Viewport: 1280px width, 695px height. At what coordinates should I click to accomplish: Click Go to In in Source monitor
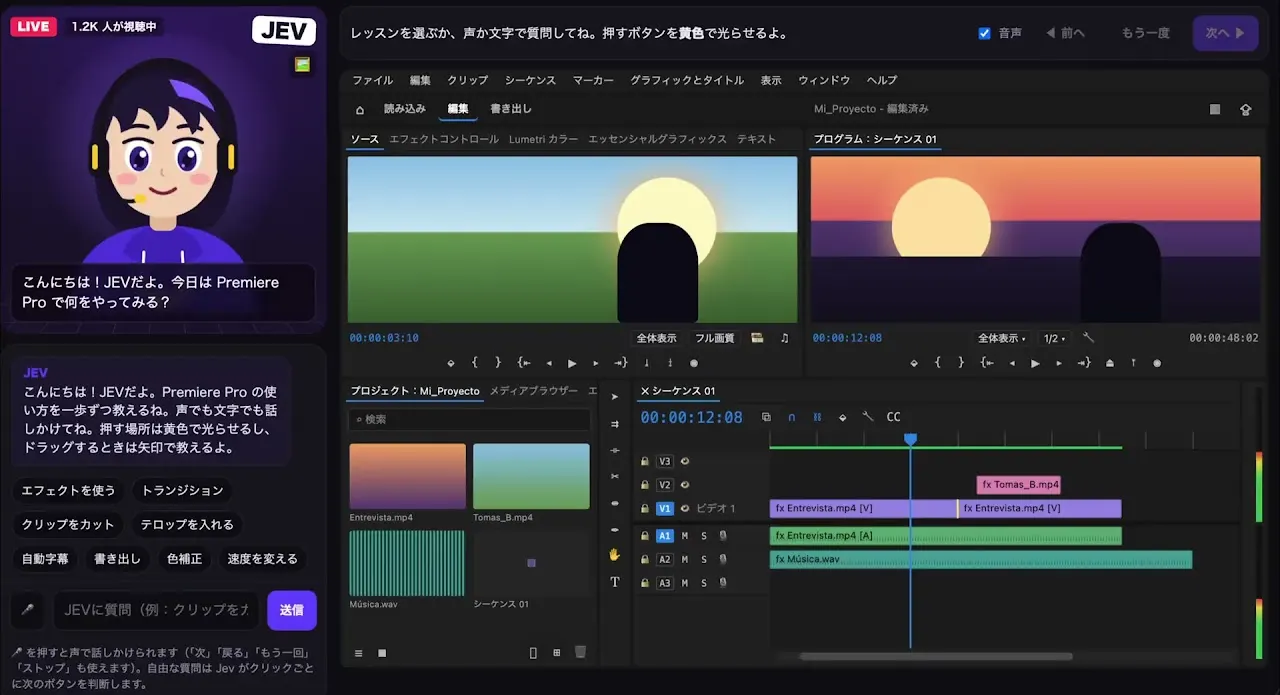click(524, 363)
